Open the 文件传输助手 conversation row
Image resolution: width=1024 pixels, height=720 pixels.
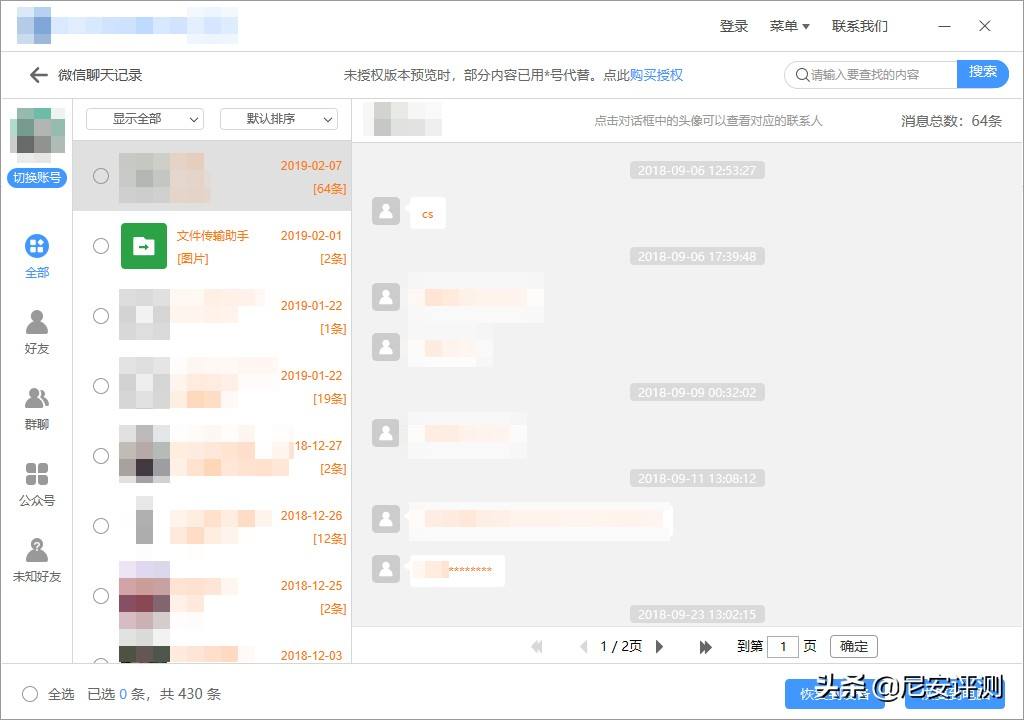tap(212, 246)
